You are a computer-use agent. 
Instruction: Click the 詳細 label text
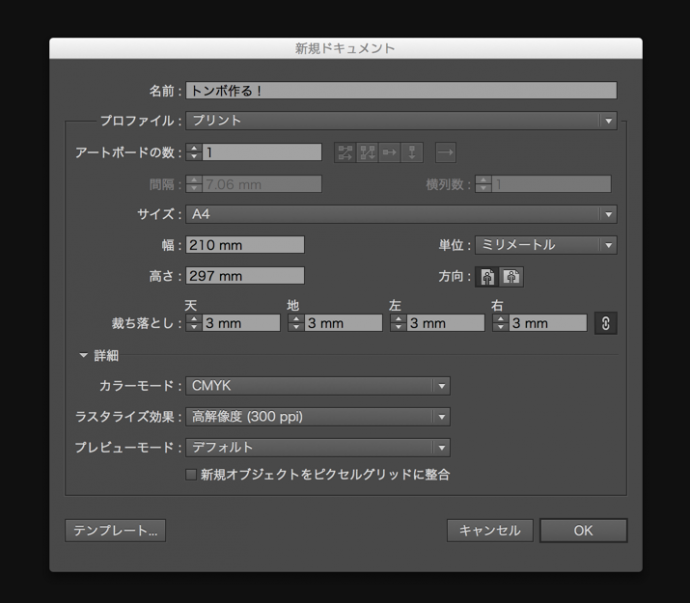[x=106, y=356]
